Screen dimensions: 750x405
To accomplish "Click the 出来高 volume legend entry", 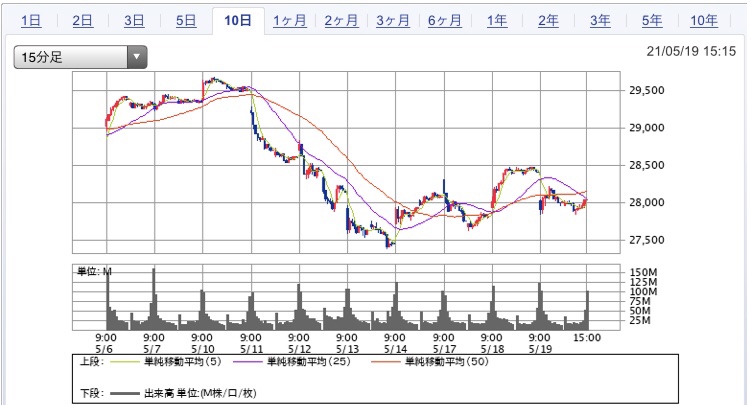I will 200,394.
